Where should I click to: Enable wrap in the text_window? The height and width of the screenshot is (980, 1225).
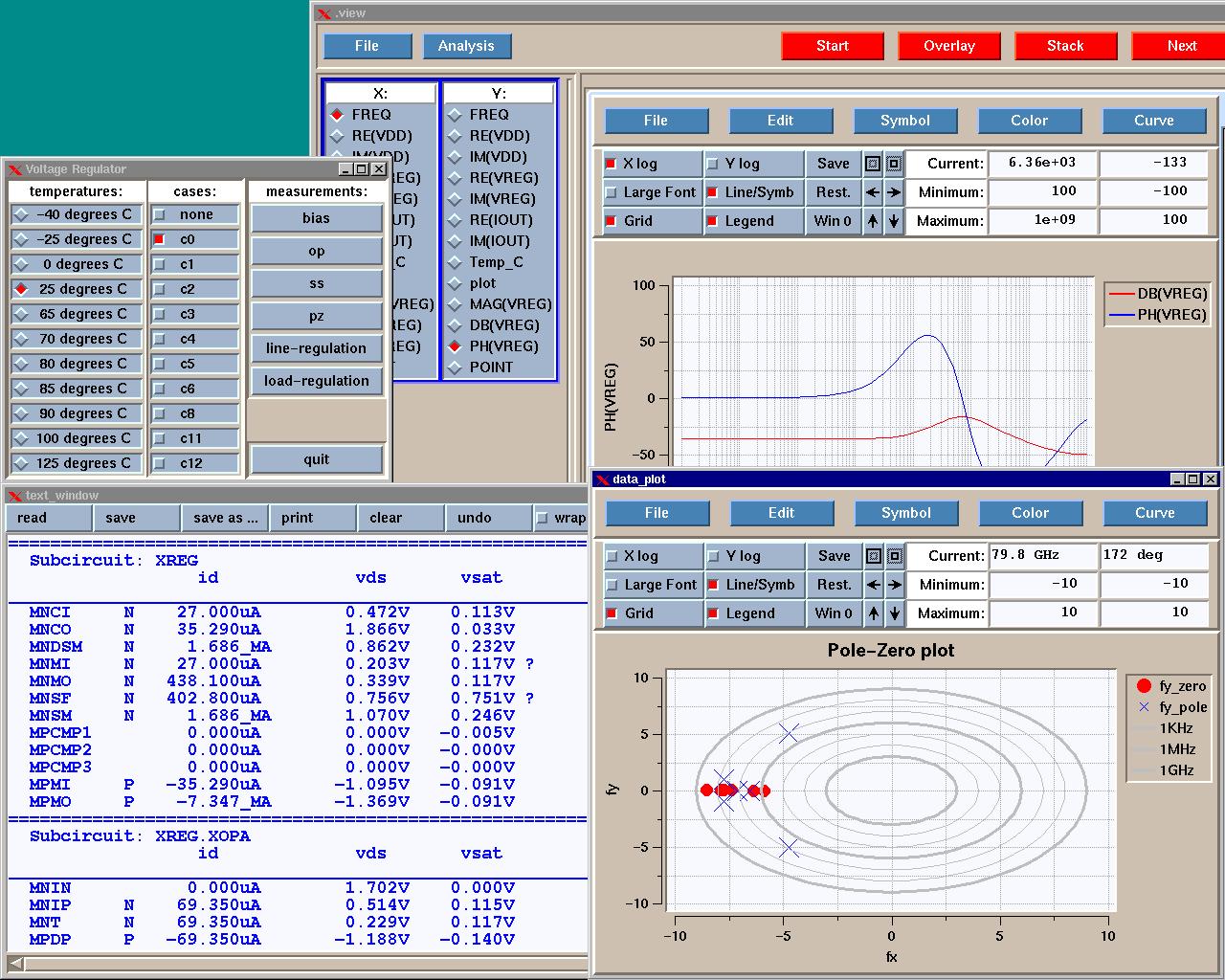pos(543,518)
